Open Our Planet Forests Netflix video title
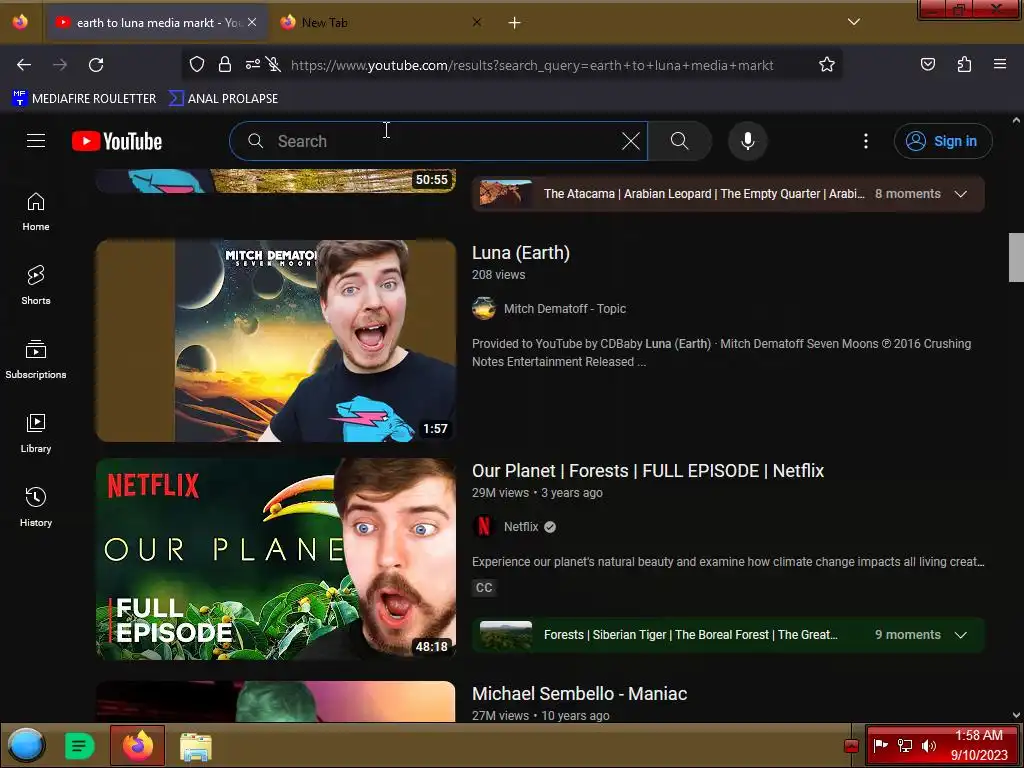 648,471
